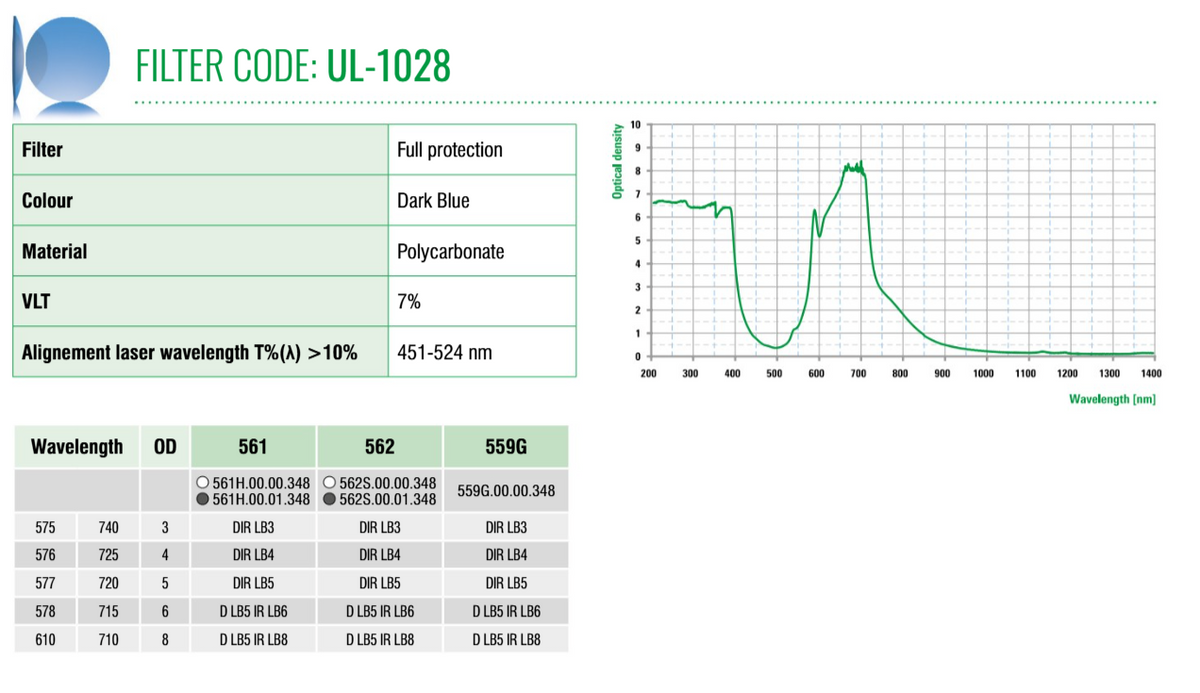Viewport: 1200px width, 693px height.
Task: Click the filled circle beside 561H.00.01.348
Action: [x=203, y=499]
